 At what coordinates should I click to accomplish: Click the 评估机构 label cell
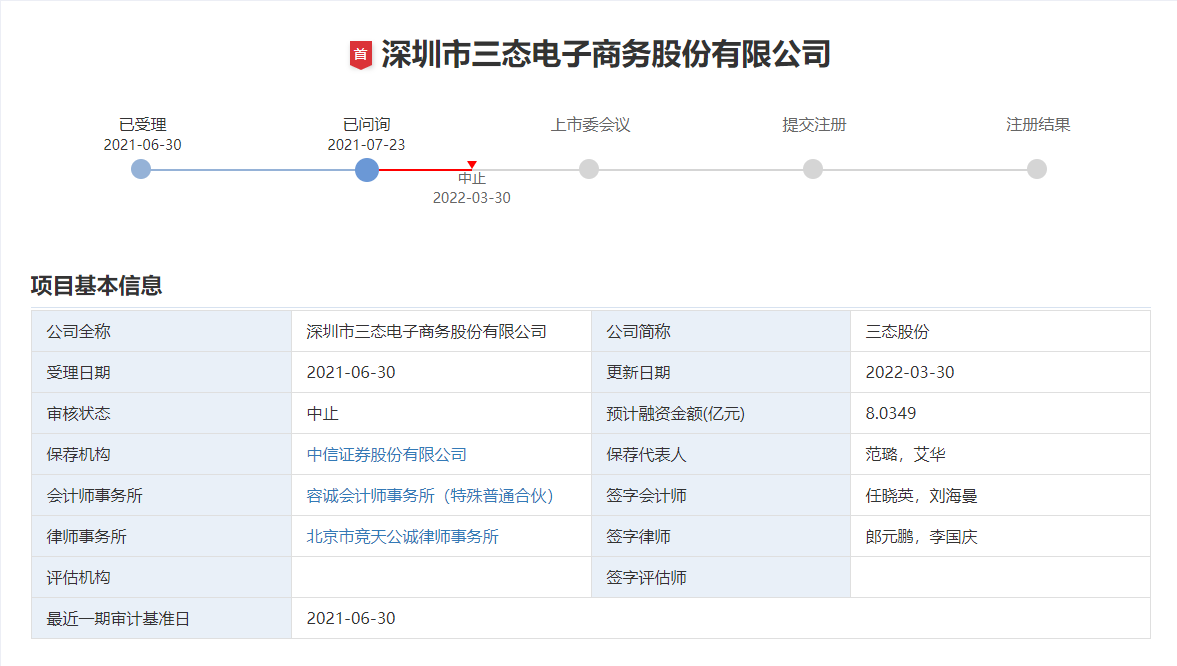161,577
